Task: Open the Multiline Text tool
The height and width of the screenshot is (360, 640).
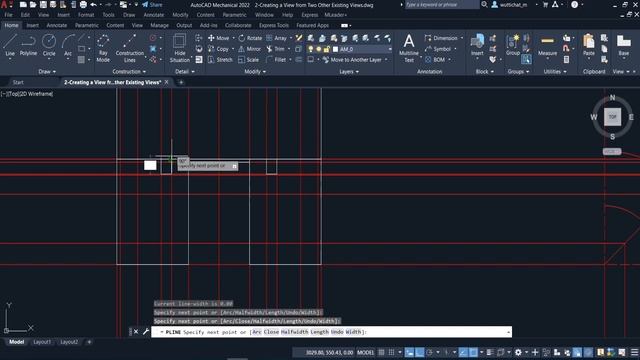Action: coord(409,48)
